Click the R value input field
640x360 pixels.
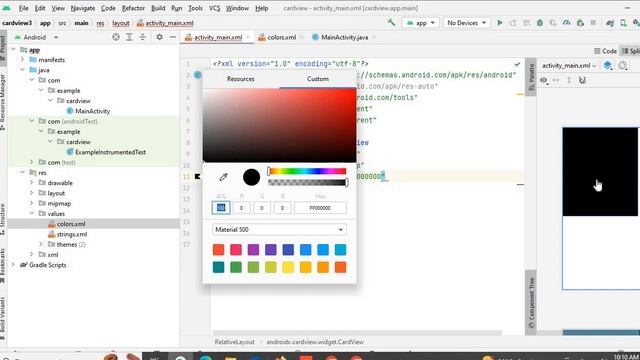(x=241, y=208)
